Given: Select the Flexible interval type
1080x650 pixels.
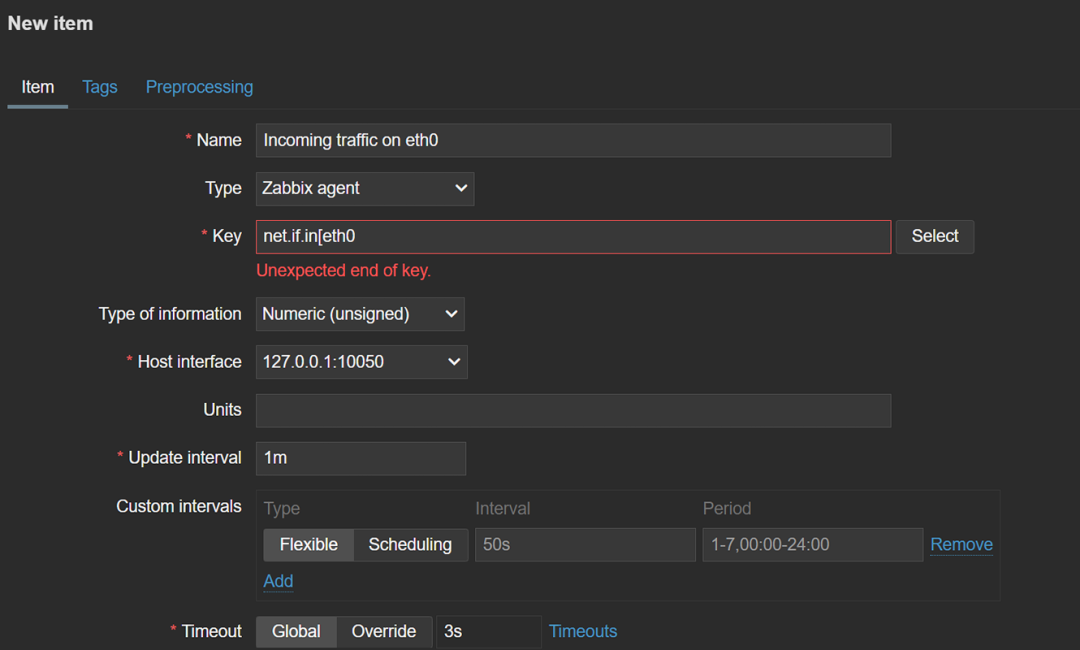Looking at the screenshot, I should (309, 545).
